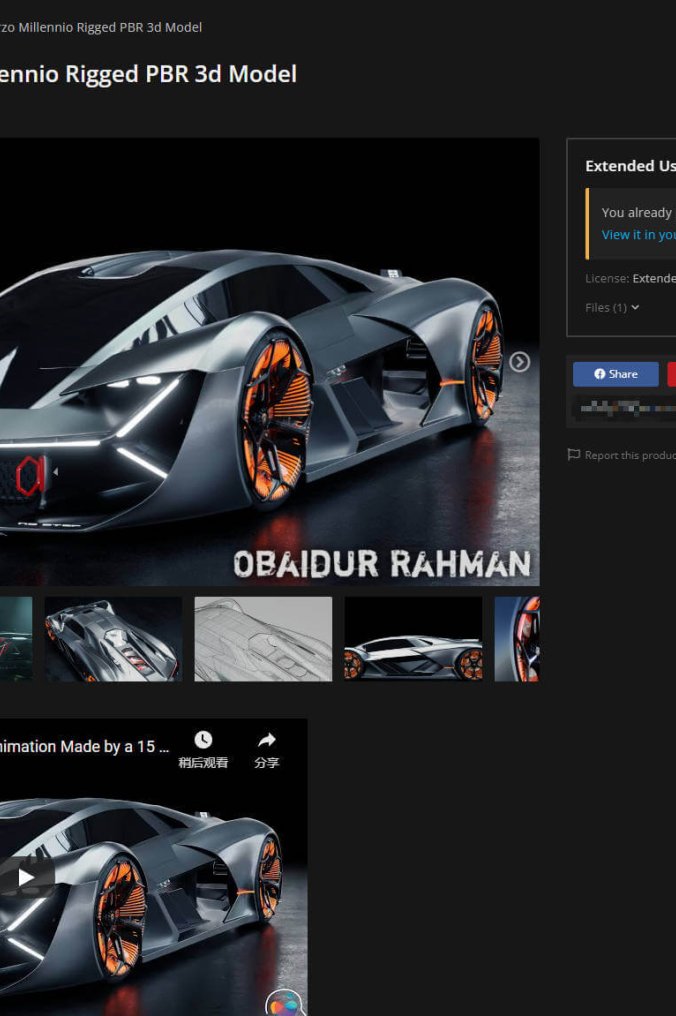
Task: Click the next image arrow on the gallery
Action: tap(519, 362)
